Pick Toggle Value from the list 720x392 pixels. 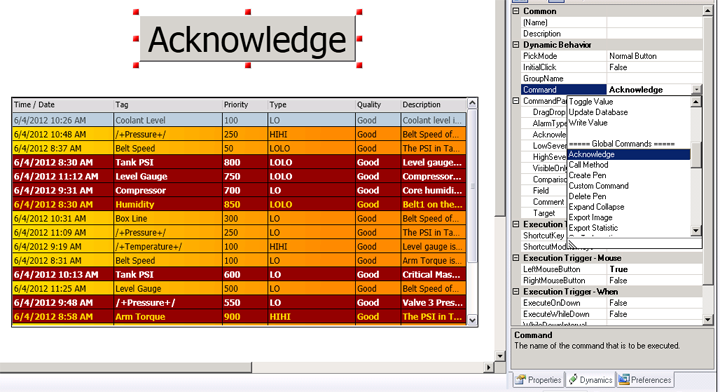pyautogui.click(x=591, y=101)
